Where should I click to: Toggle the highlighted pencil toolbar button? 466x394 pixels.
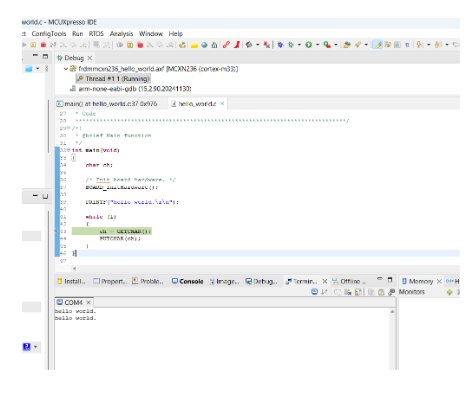pyautogui.click(x=377, y=45)
